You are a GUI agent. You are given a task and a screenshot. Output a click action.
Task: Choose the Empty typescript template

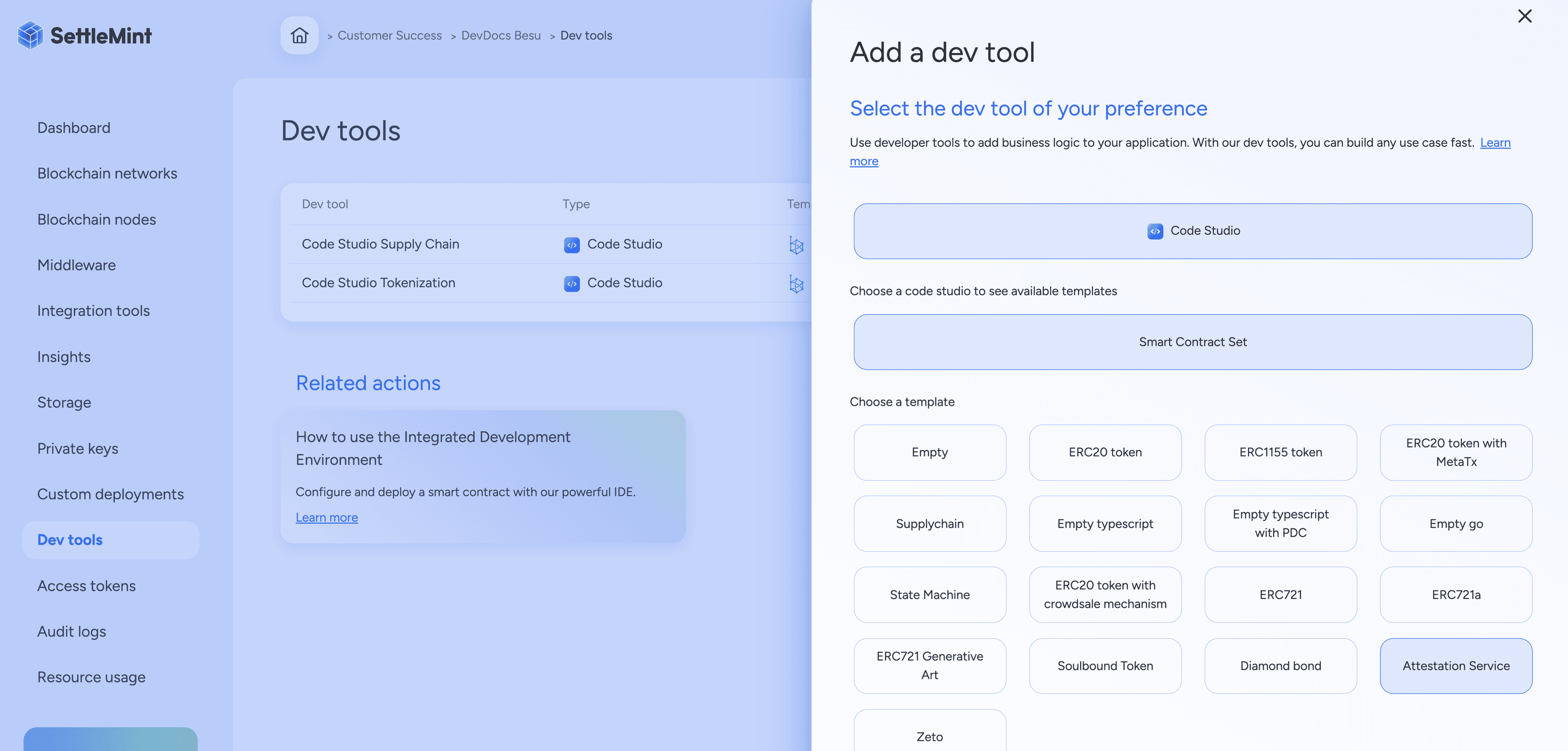pos(1105,524)
